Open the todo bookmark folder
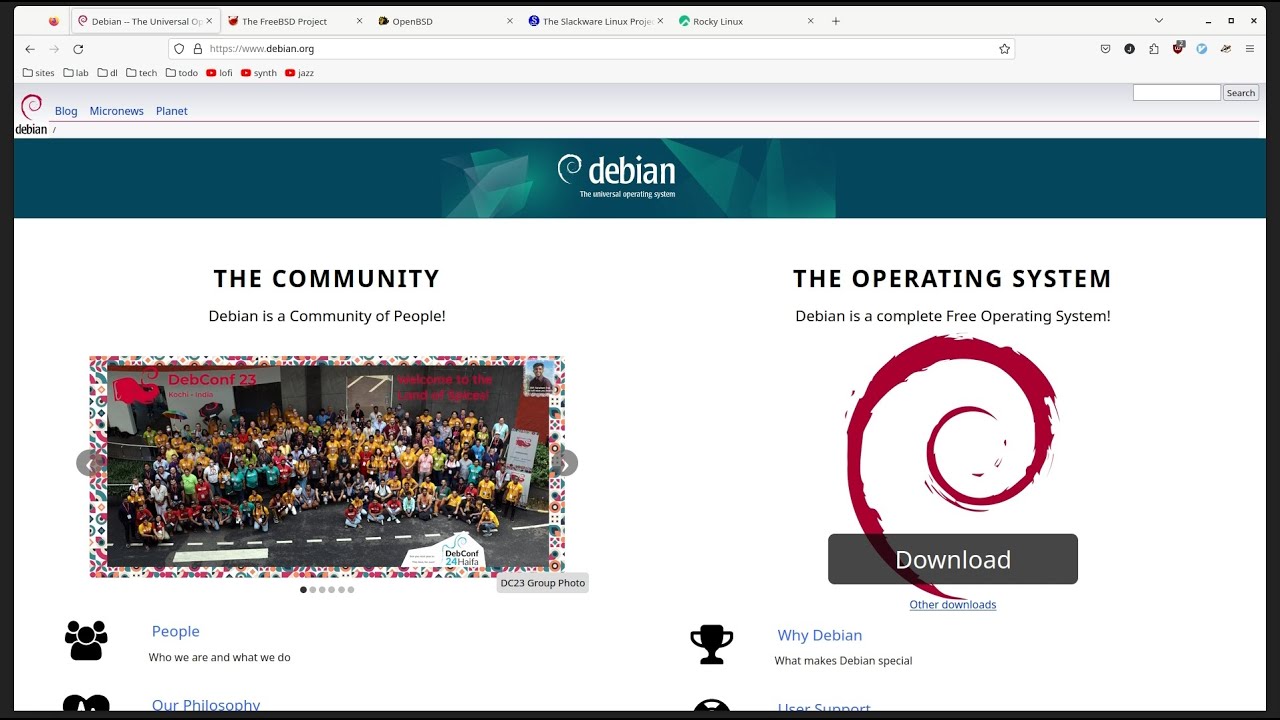 click(x=182, y=73)
